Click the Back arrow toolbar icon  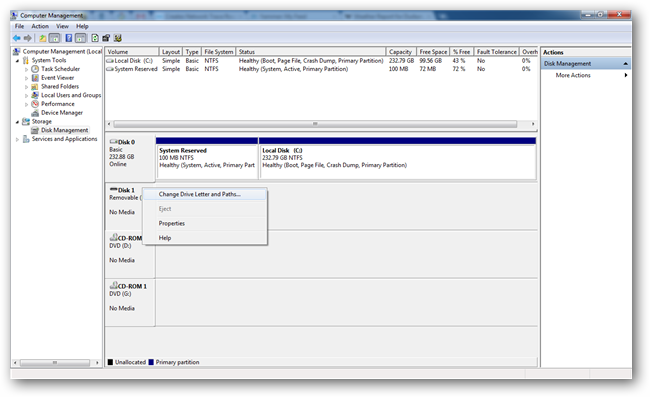(17, 38)
